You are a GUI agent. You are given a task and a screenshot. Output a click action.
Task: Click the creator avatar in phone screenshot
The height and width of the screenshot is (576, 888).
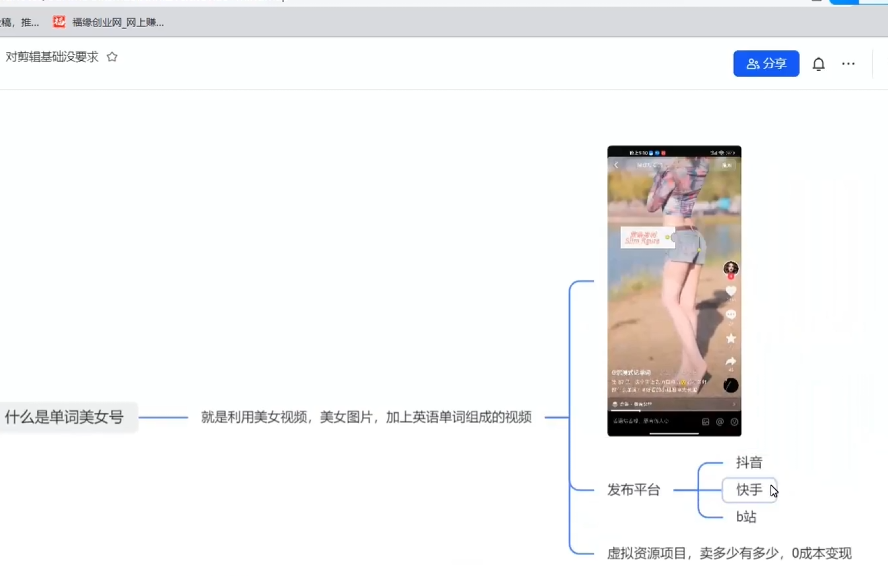731,268
